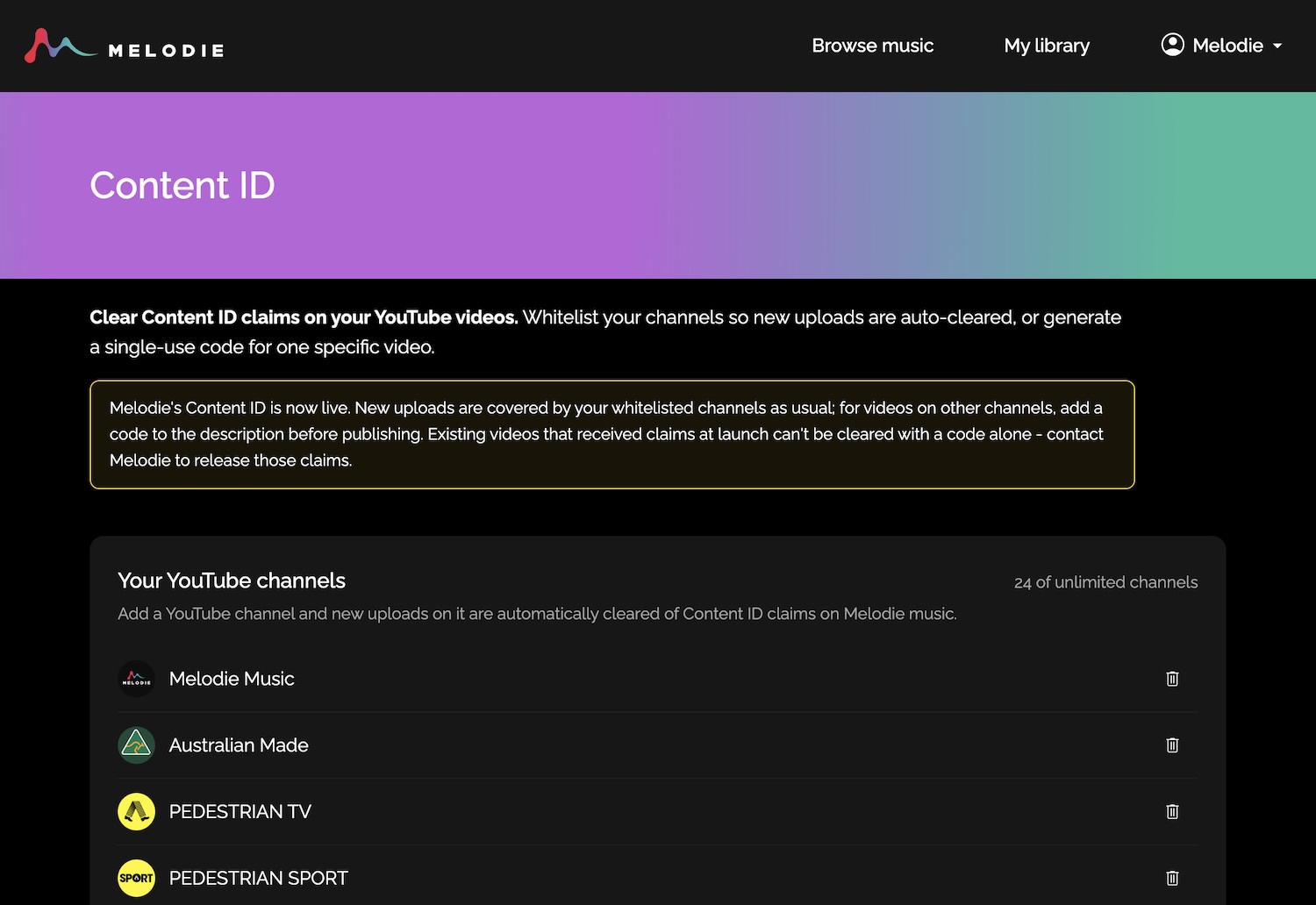The width and height of the screenshot is (1316, 905).
Task: Click the PEDESTRIAN SPORT channel avatar
Action: tap(136, 878)
